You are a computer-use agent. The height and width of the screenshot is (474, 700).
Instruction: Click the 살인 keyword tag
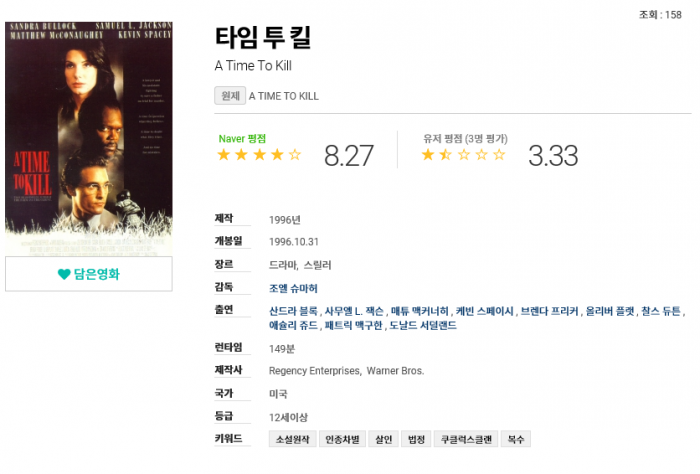pyautogui.click(x=384, y=439)
